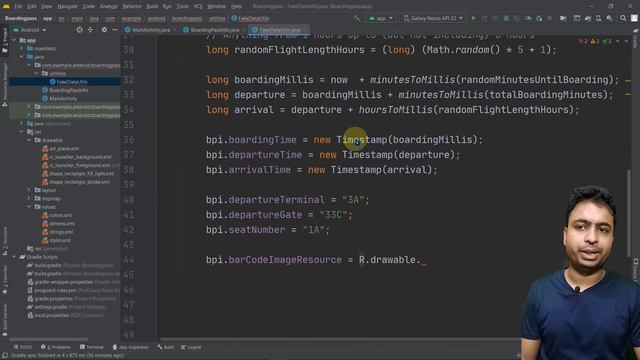This screenshot has width=640, height=360.
Task: Click the Android Studio logo icon
Action: point(6,6)
